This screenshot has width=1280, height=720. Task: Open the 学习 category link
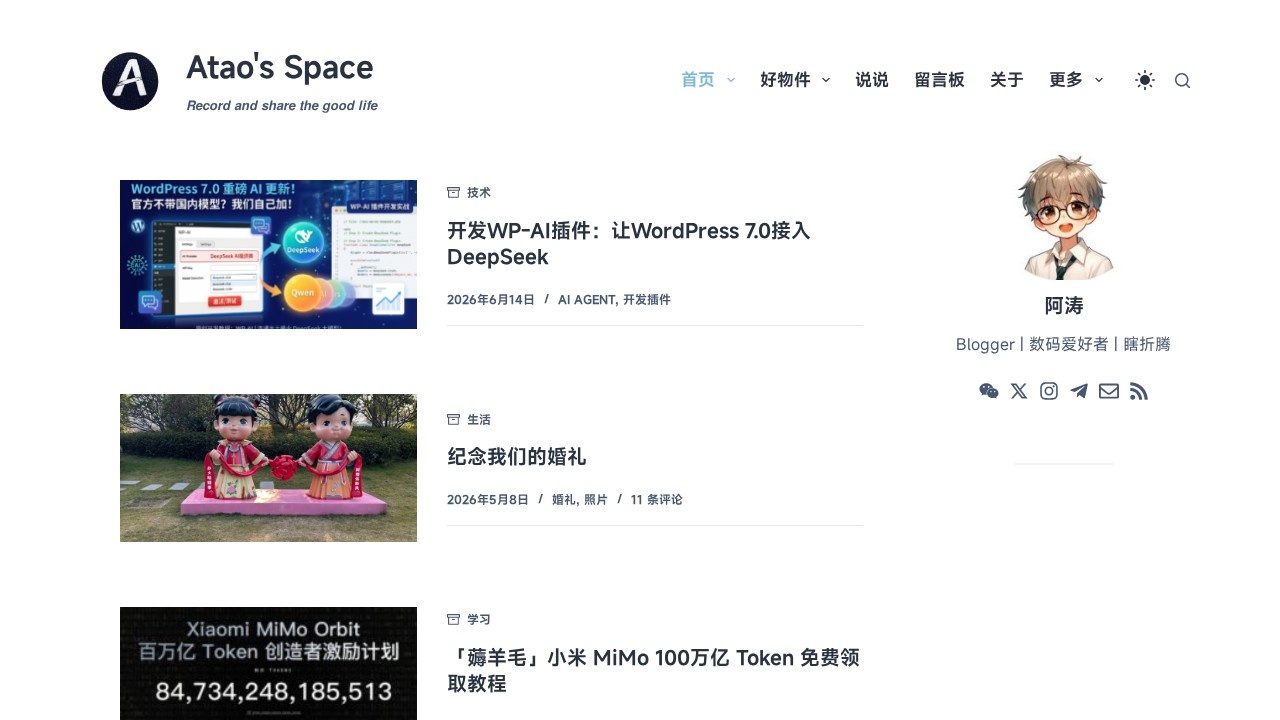click(479, 619)
